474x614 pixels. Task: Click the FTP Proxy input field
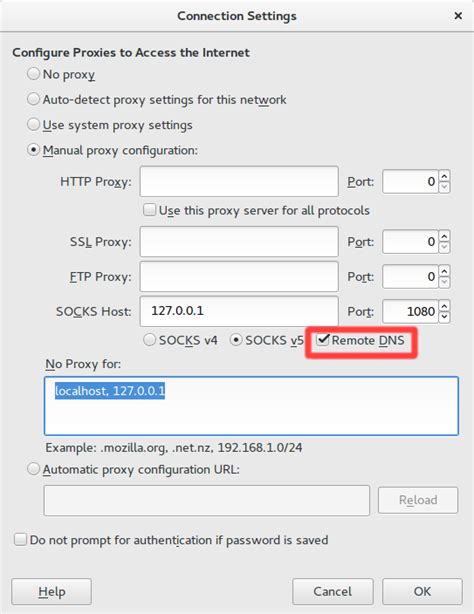(239, 276)
